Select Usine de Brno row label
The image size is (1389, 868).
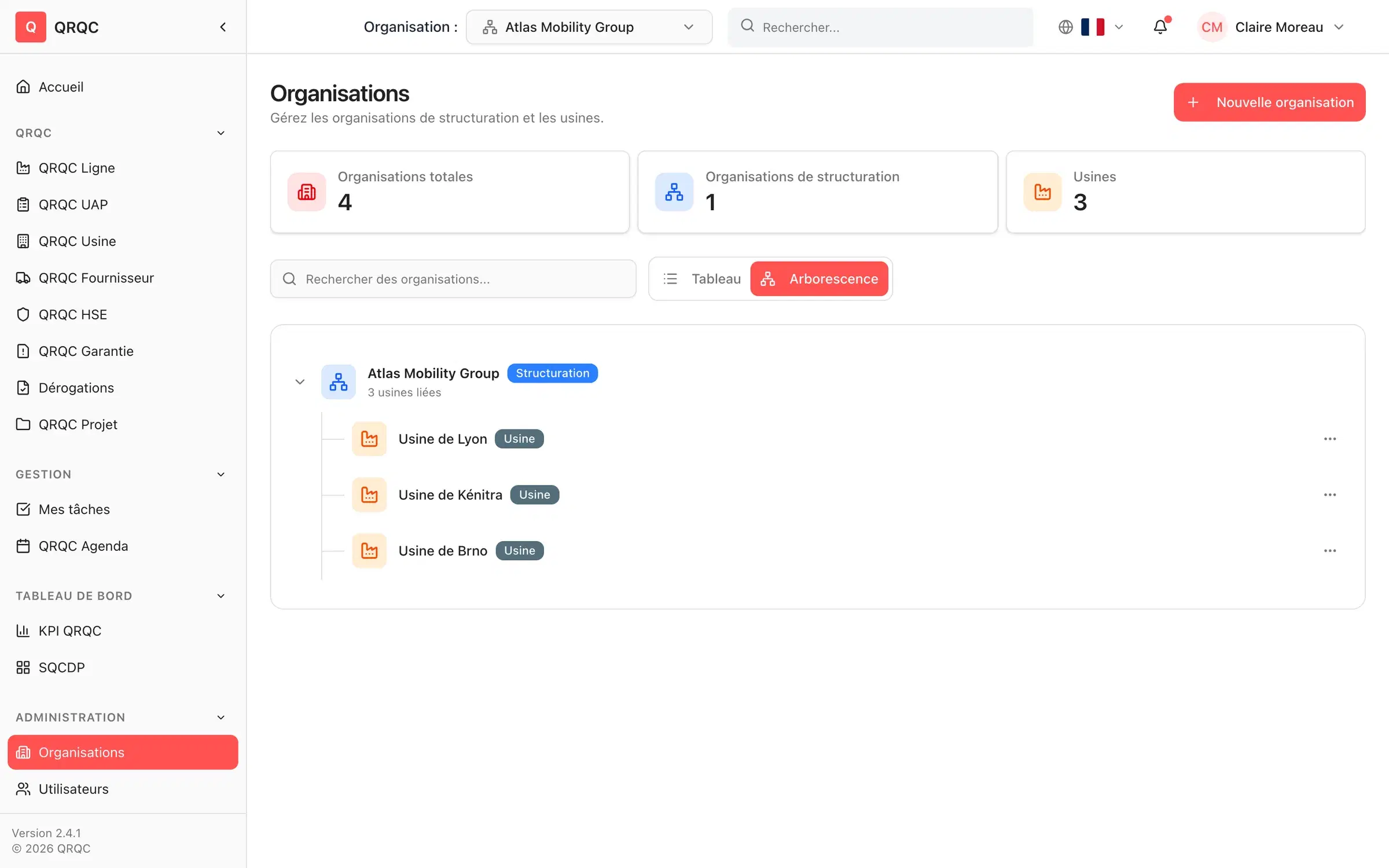point(443,551)
